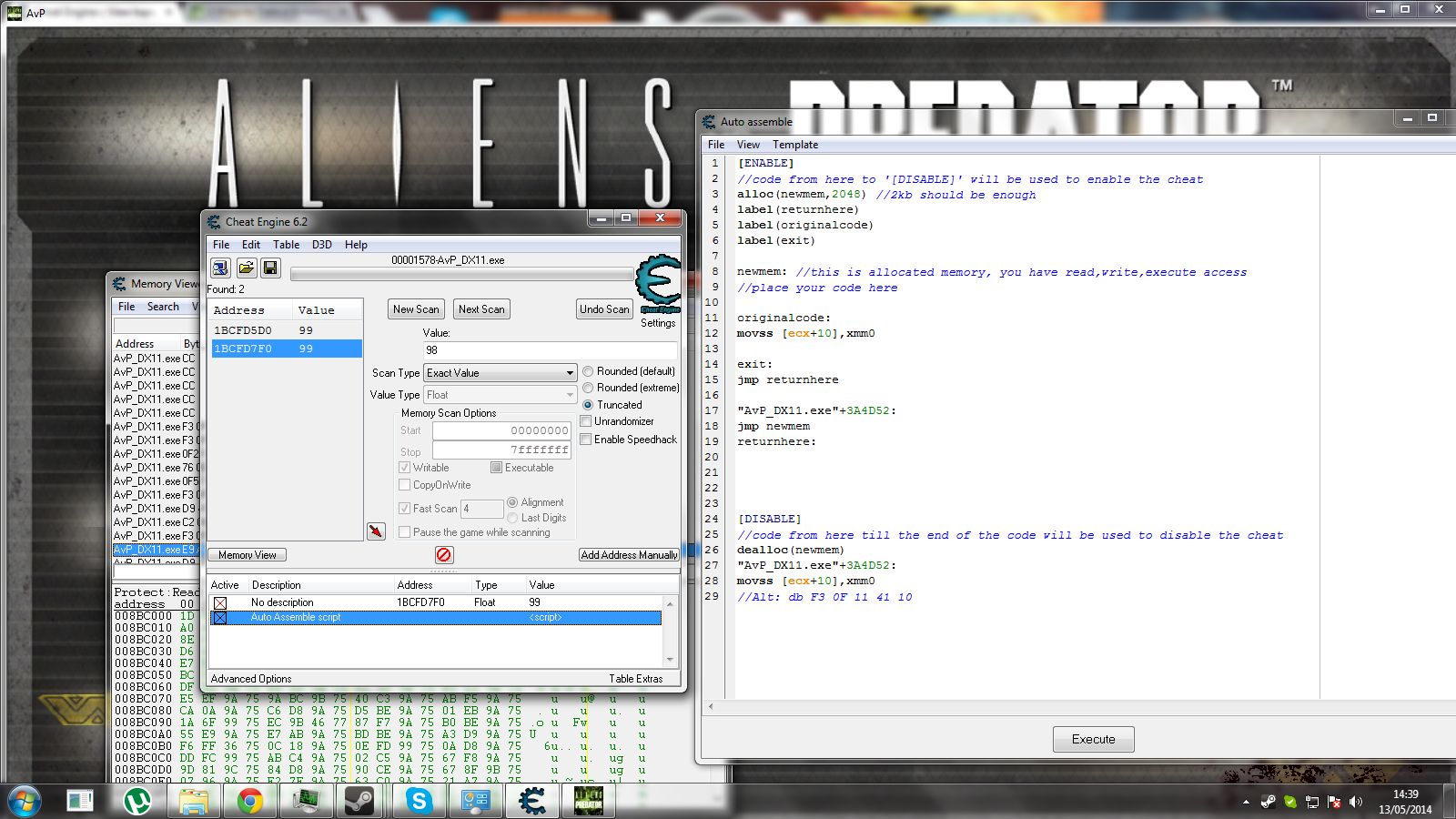Click Table Extras label
The height and width of the screenshot is (819, 1456).
636,679
